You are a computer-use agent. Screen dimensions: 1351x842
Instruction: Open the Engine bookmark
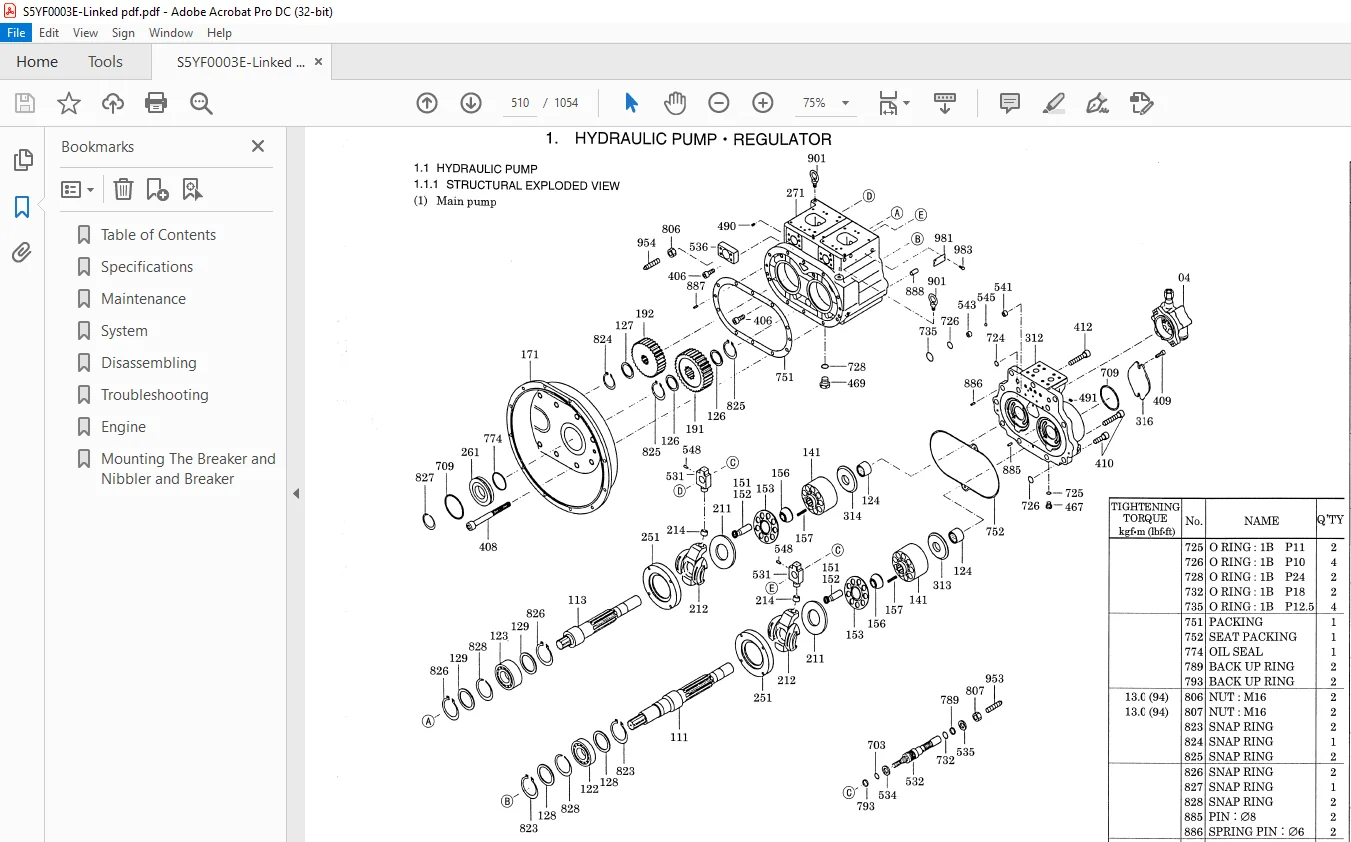pos(123,427)
